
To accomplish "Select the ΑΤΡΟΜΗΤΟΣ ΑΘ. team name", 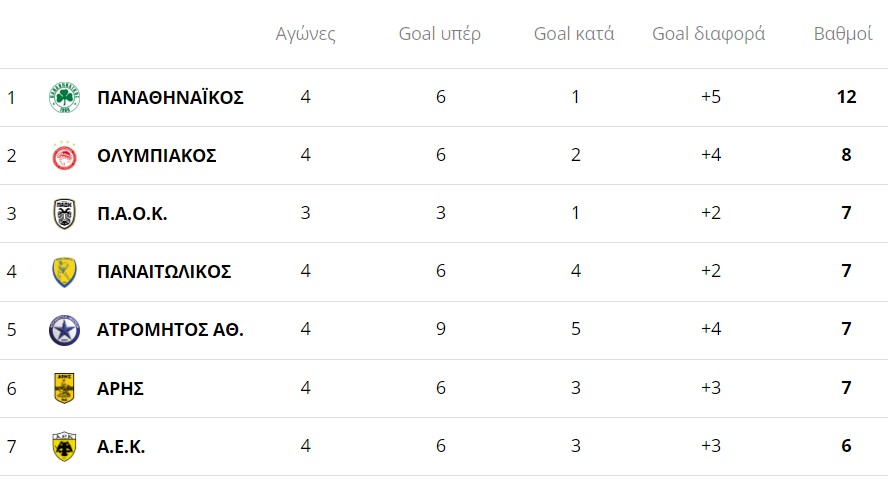I will point(170,330).
